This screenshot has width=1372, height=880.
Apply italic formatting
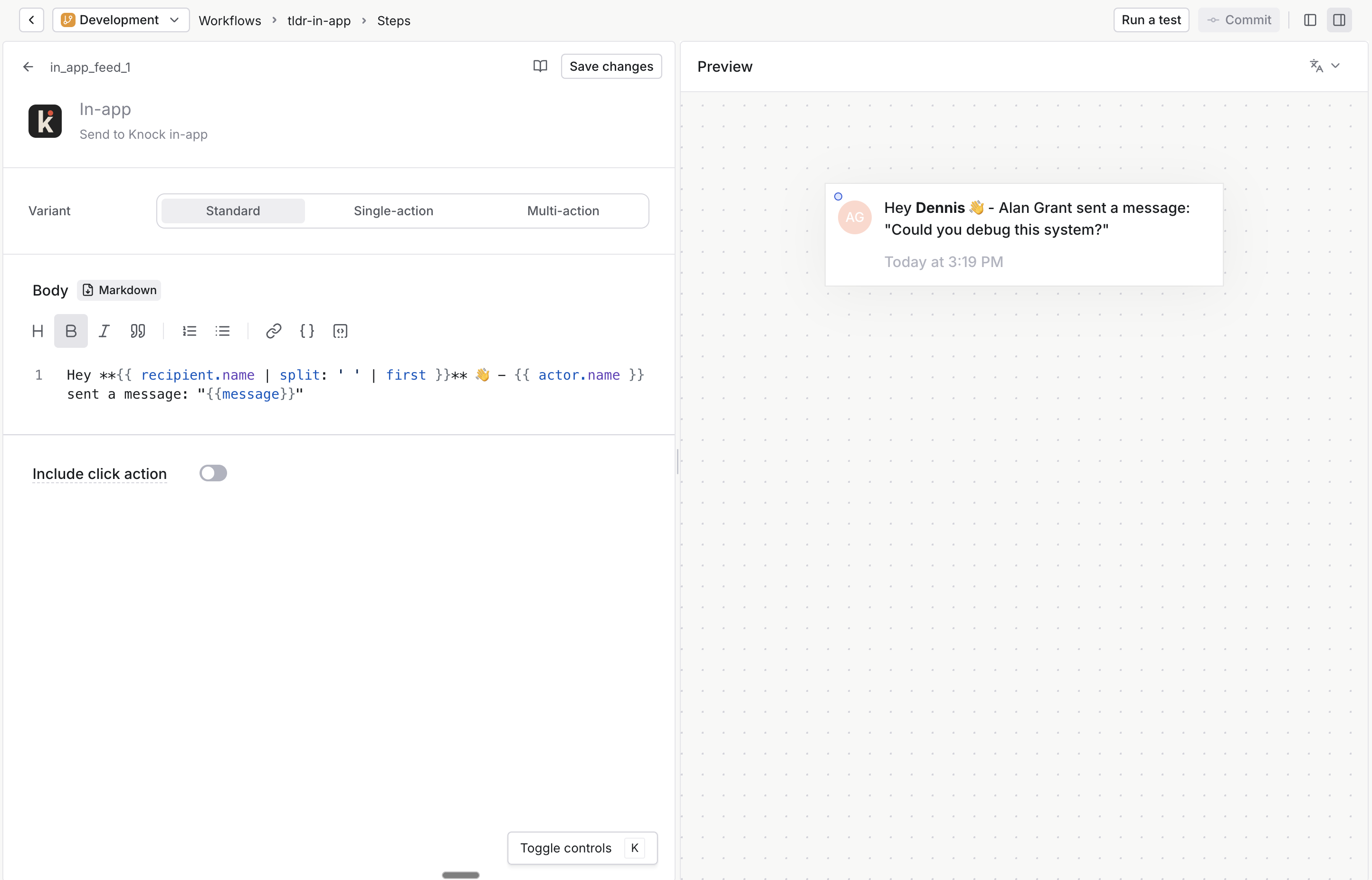(104, 331)
